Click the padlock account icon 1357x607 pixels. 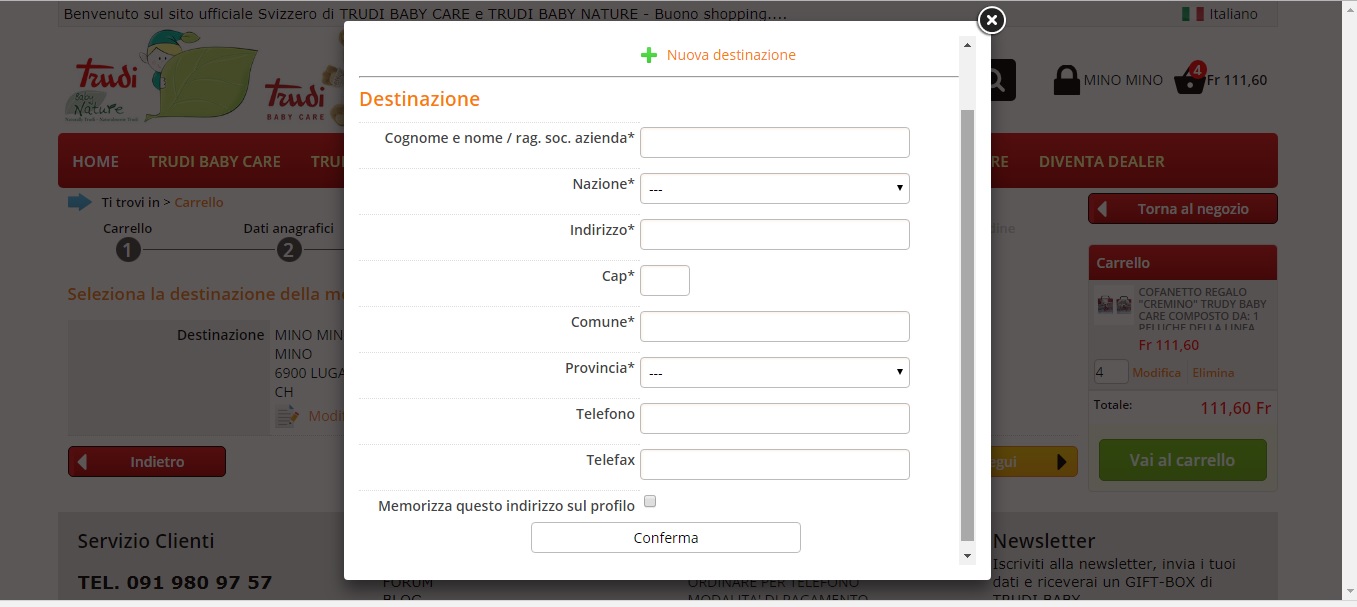click(1067, 80)
